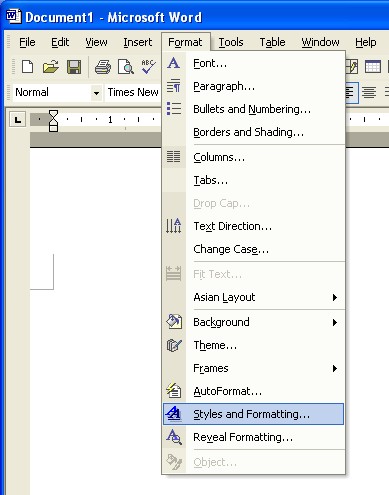Select Change Case... entry
The image size is (389, 495).
pyautogui.click(x=253, y=249)
